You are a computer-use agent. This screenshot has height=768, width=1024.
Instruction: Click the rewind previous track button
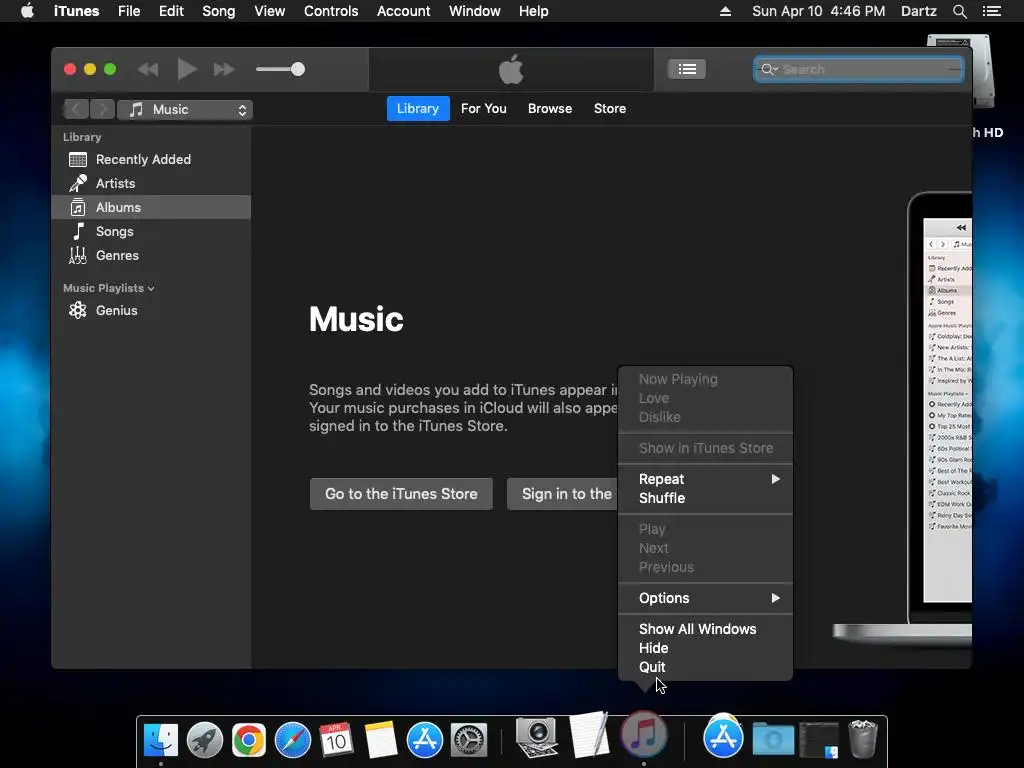(x=148, y=69)
